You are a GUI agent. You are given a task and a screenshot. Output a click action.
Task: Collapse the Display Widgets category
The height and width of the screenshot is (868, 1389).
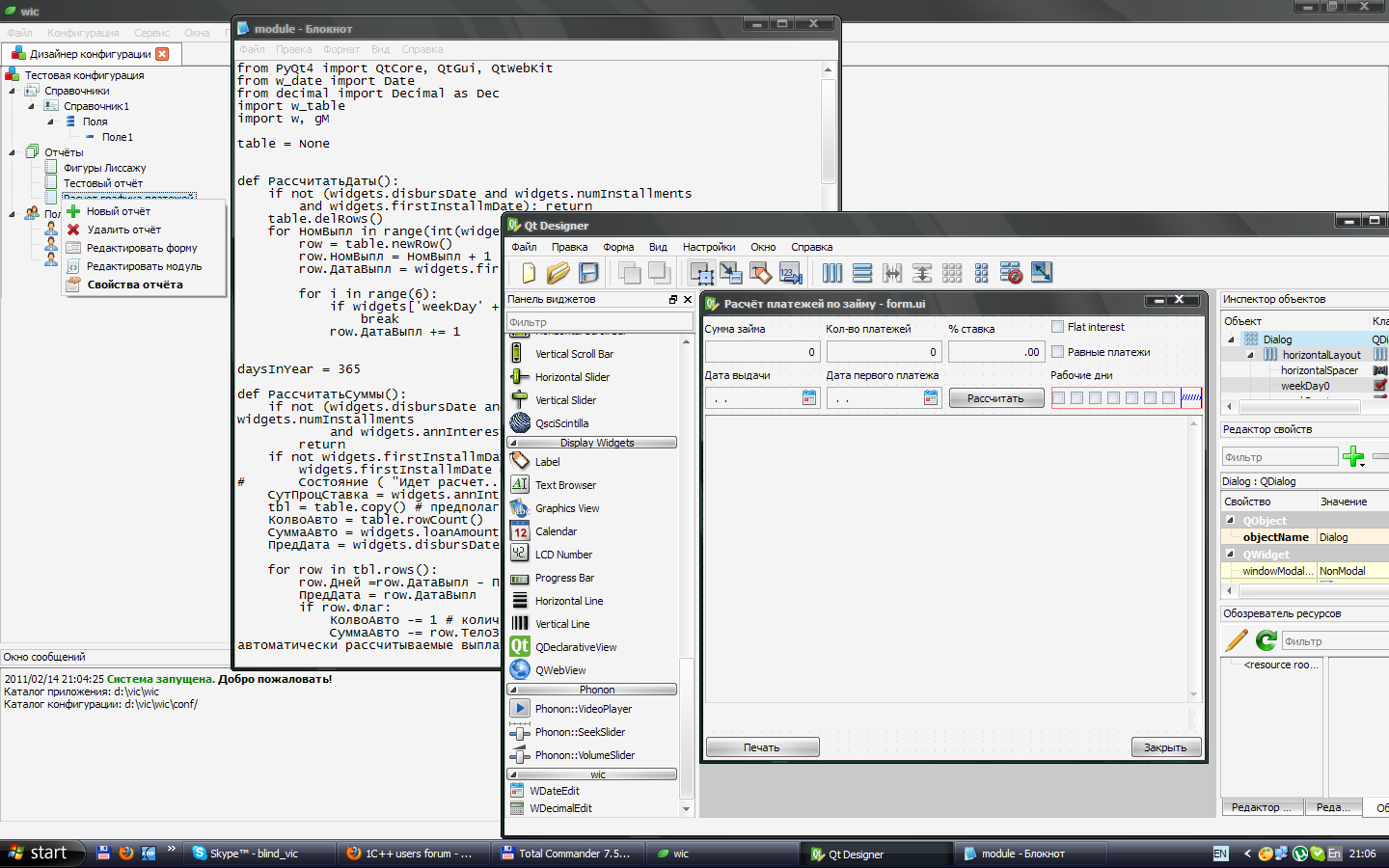point(592,443)
